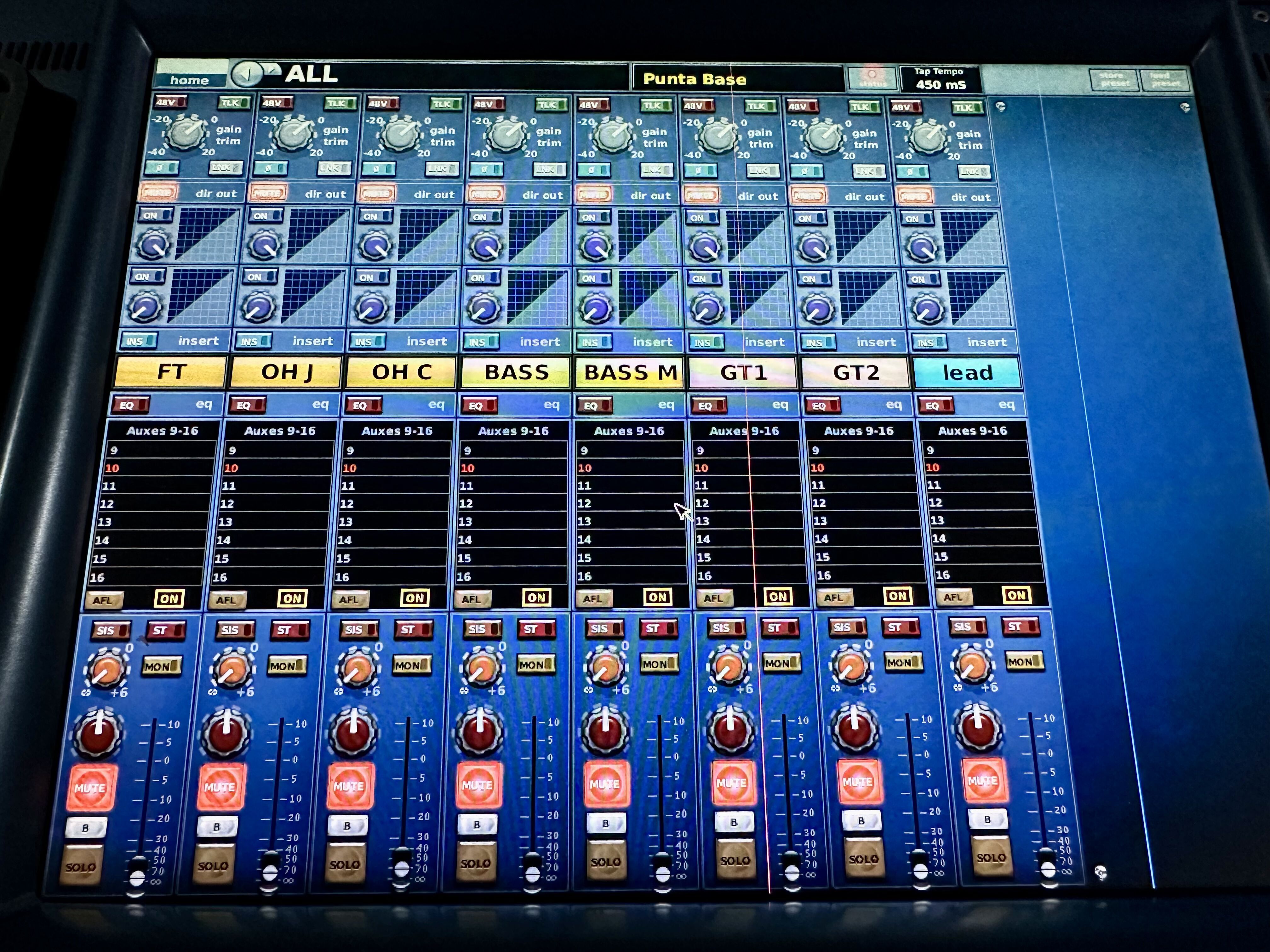Click the red MUTE button on BASS channel

479,785
